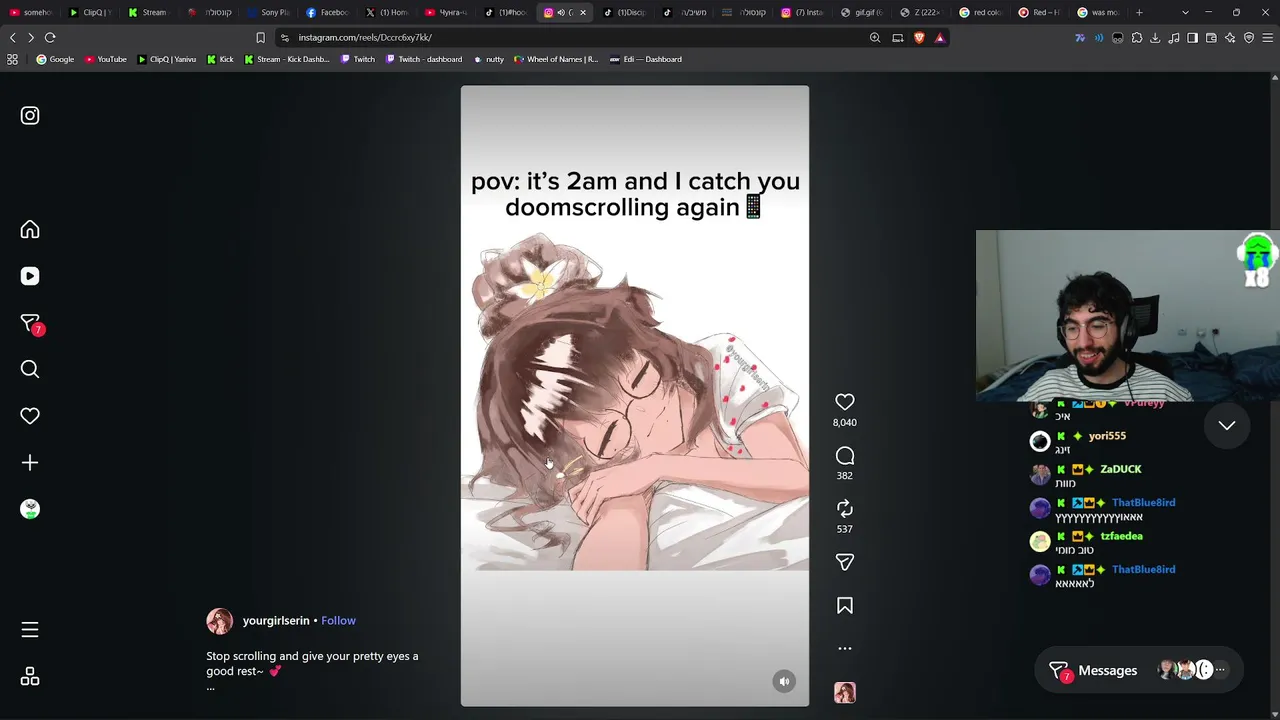The image size is (1280, 720).
Task: Click the Brave Shields lion icon
Action: (919, 37)
